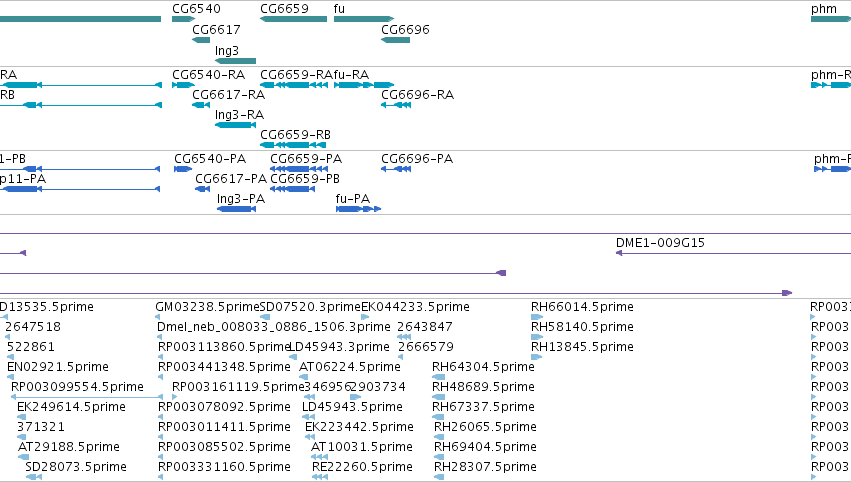
Task: Select the RE22260.5prime EST
Action: pyautogui.click(x=320, y=477)
